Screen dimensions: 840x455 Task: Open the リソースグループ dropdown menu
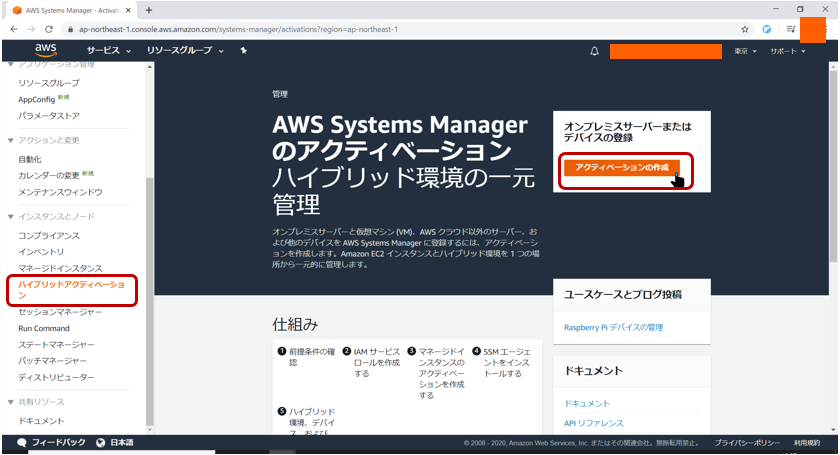pyautogui.click(x=185, y=50)
